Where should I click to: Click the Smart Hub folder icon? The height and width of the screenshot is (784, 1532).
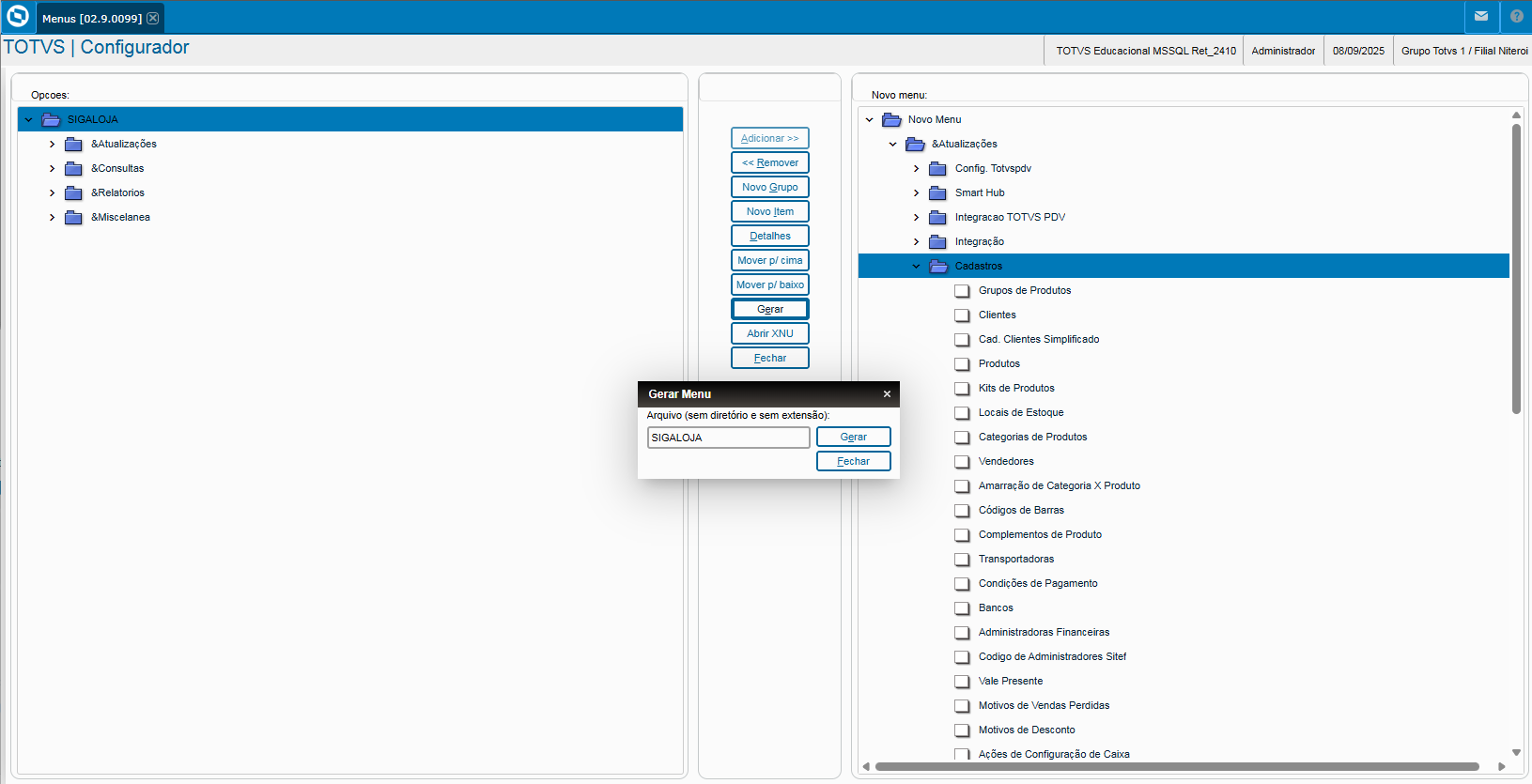click(x=937, y=192)
